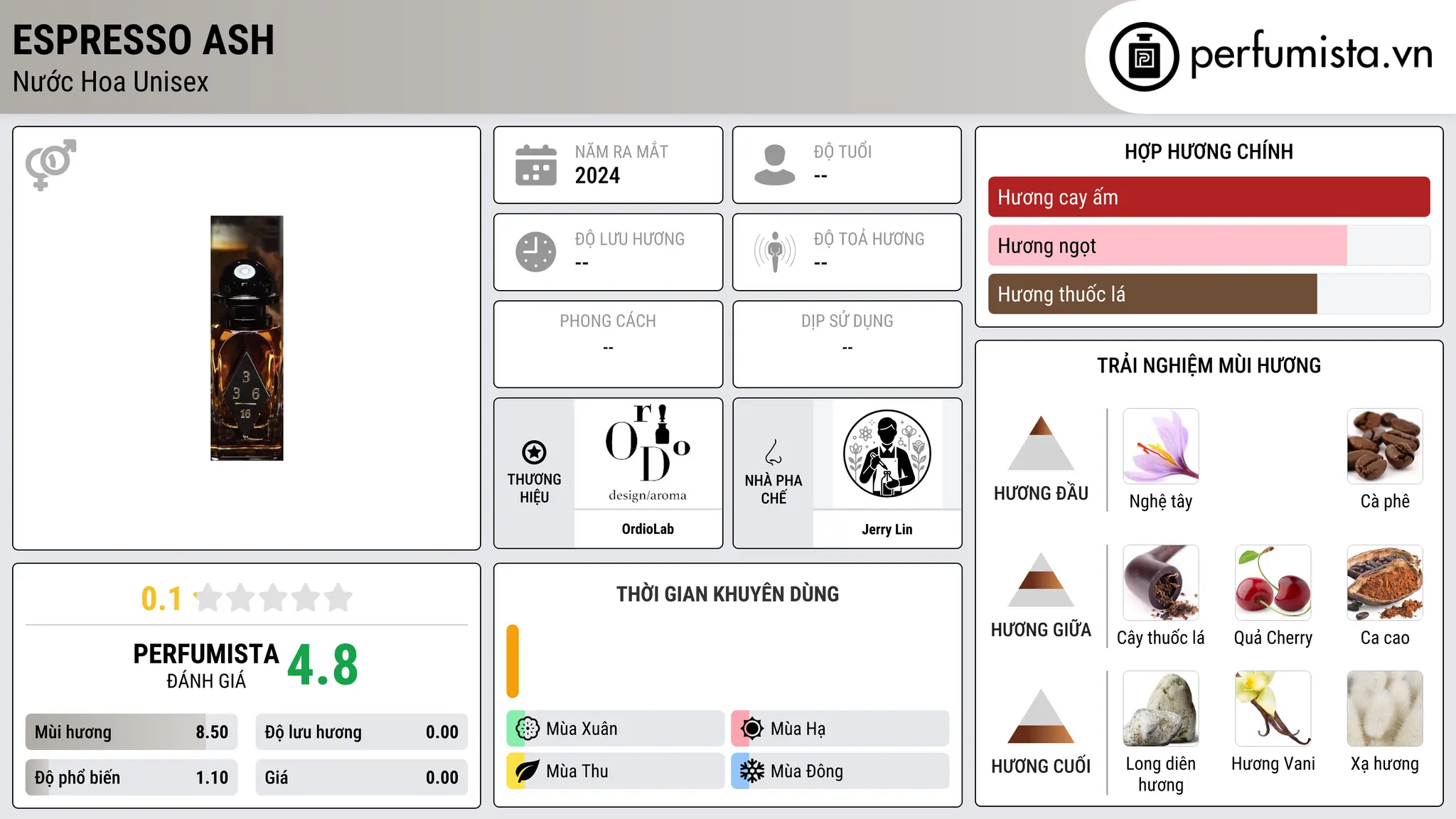Viewport: 1456px width, 819px height.
Task: Click the TRẢI NGHIỆM MÙI HƯƠNG heading
Action: (x=1209, y=365)
